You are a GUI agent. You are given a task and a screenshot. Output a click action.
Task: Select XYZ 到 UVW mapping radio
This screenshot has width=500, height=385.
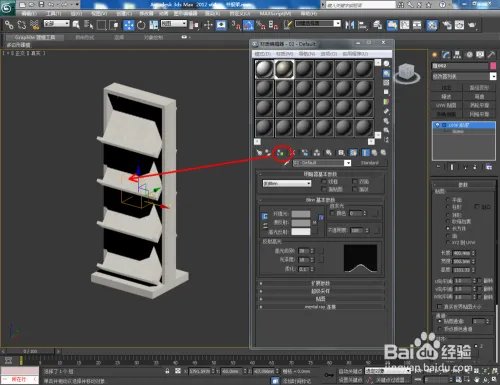tap(448, 243)
